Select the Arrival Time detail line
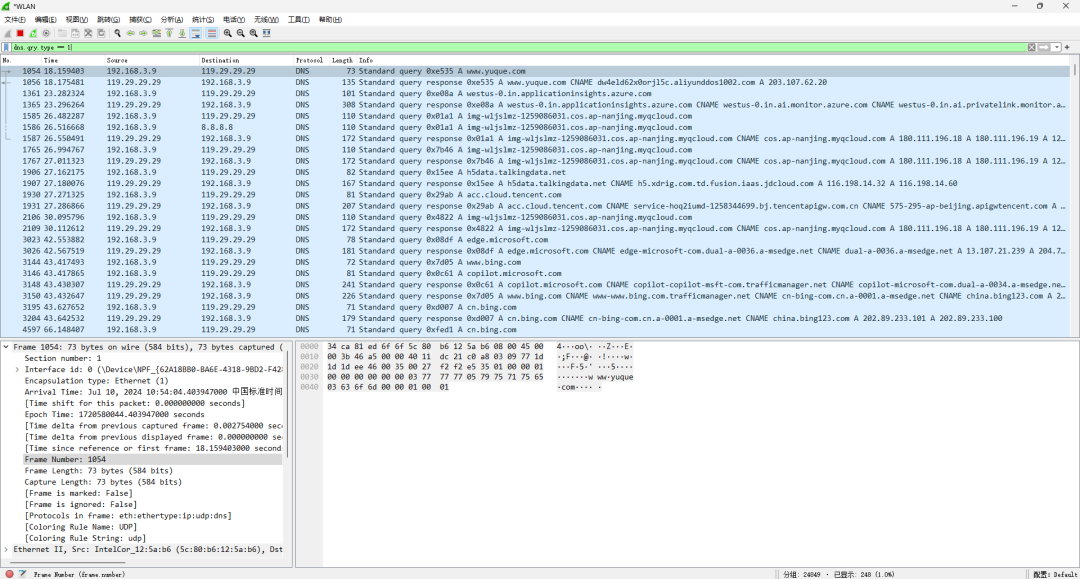Screen dimensions: 1080x579 click(x=153, y=392)
